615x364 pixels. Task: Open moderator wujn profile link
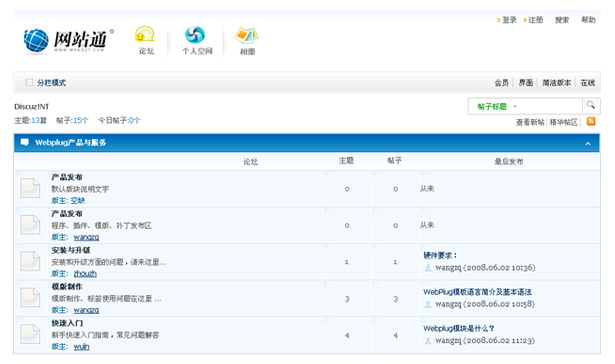pyautogui.click(x=81, y=347)
